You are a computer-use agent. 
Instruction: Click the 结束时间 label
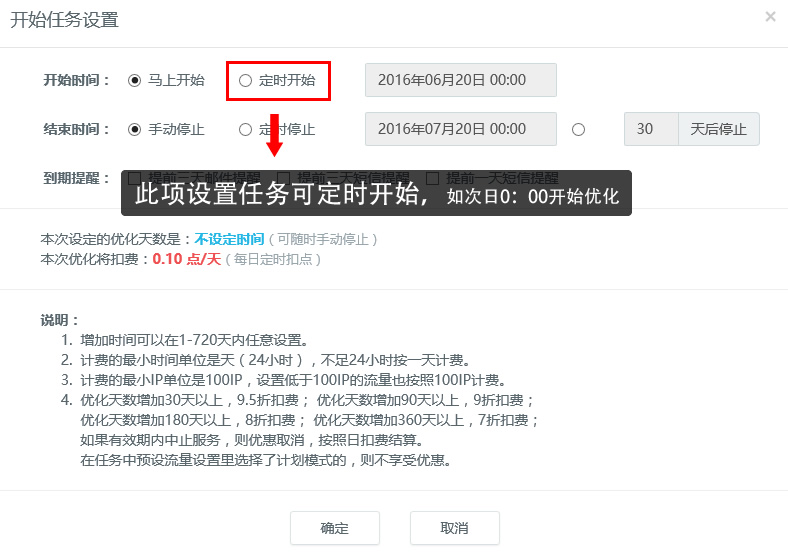(76, 130)
